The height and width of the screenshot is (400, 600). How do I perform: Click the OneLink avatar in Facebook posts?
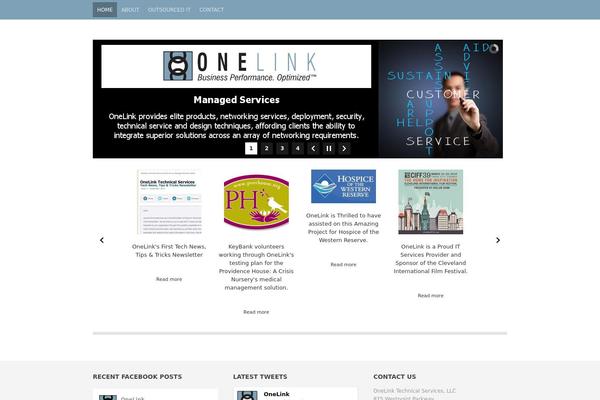[x=108, y=398]
